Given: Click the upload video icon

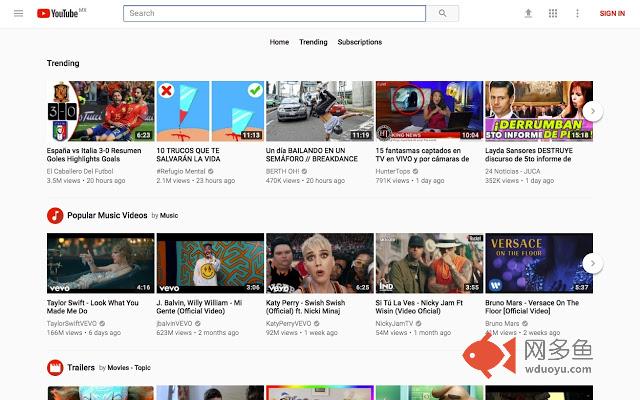Looking at the screenshot, I should click(528, 13).
